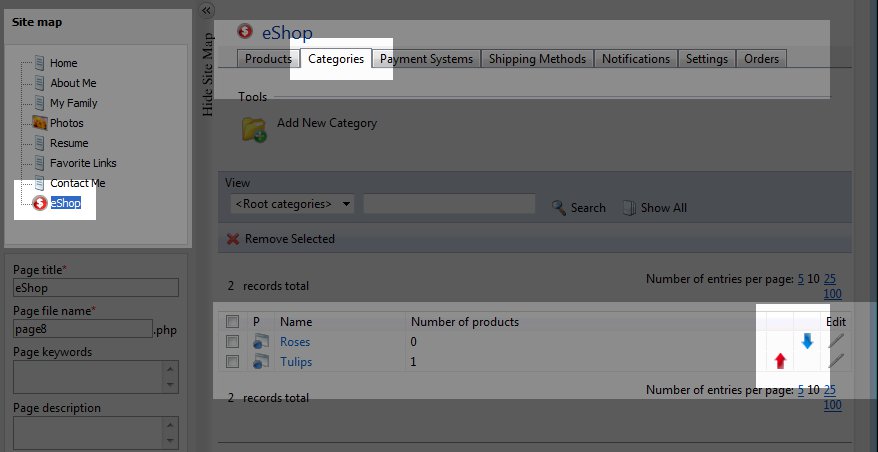Click the red X Remove Selected icon
The image size is (878, 452).
click(x=233, y=239)
